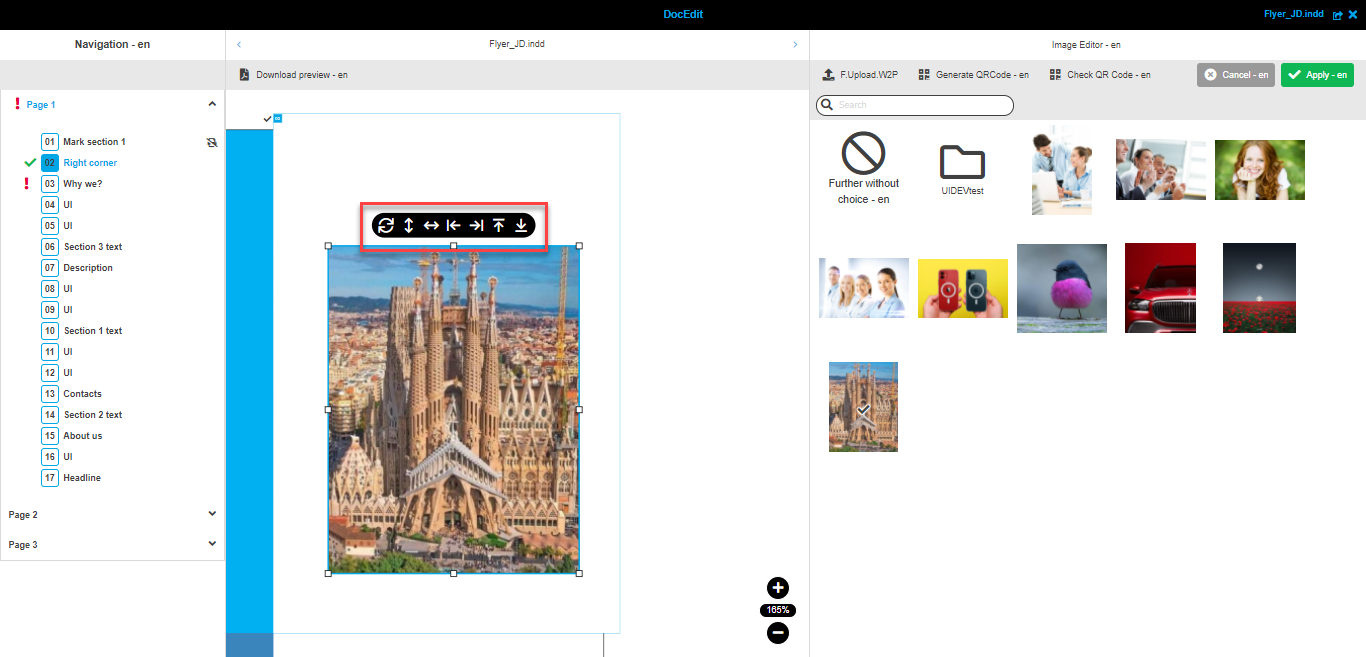This screenshot has width=1366, height=657.
Task: Open the Check QR Code tool
Action: pos(1099,74)
